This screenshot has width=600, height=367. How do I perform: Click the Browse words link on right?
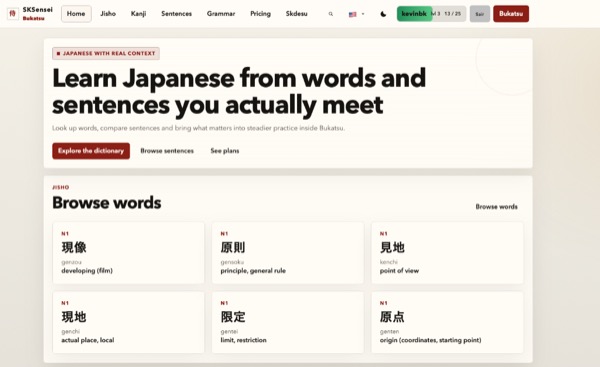coord(496,207)
